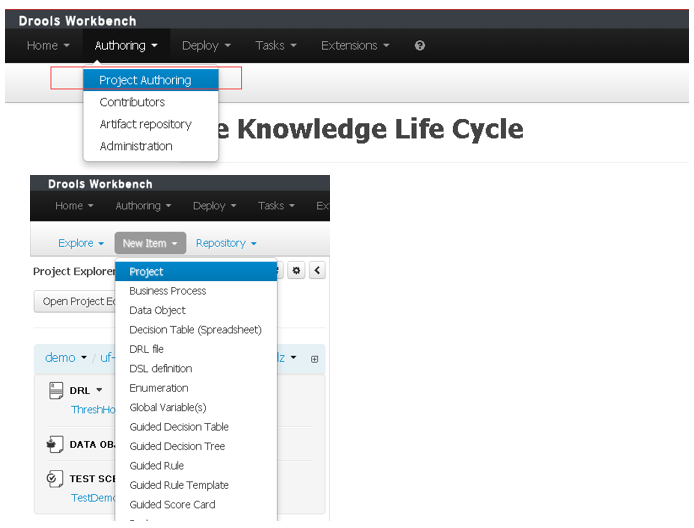Click the DRL file type icon
The height and width of the screenshot is (528, 694).
click(x=56, y=390)
